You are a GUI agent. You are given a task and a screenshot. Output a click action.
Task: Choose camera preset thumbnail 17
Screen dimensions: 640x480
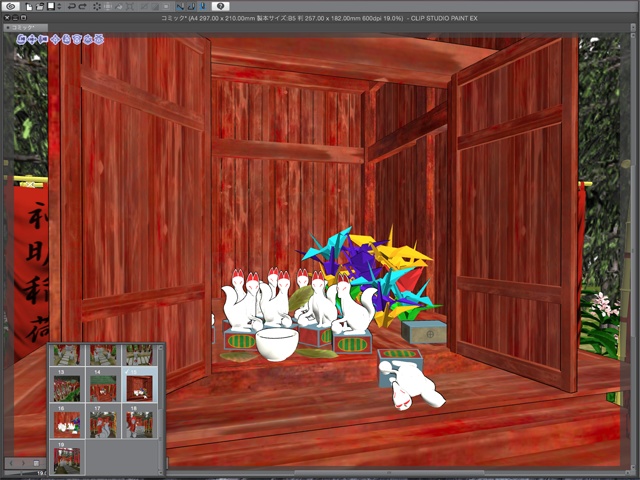[x=103, y=422]
